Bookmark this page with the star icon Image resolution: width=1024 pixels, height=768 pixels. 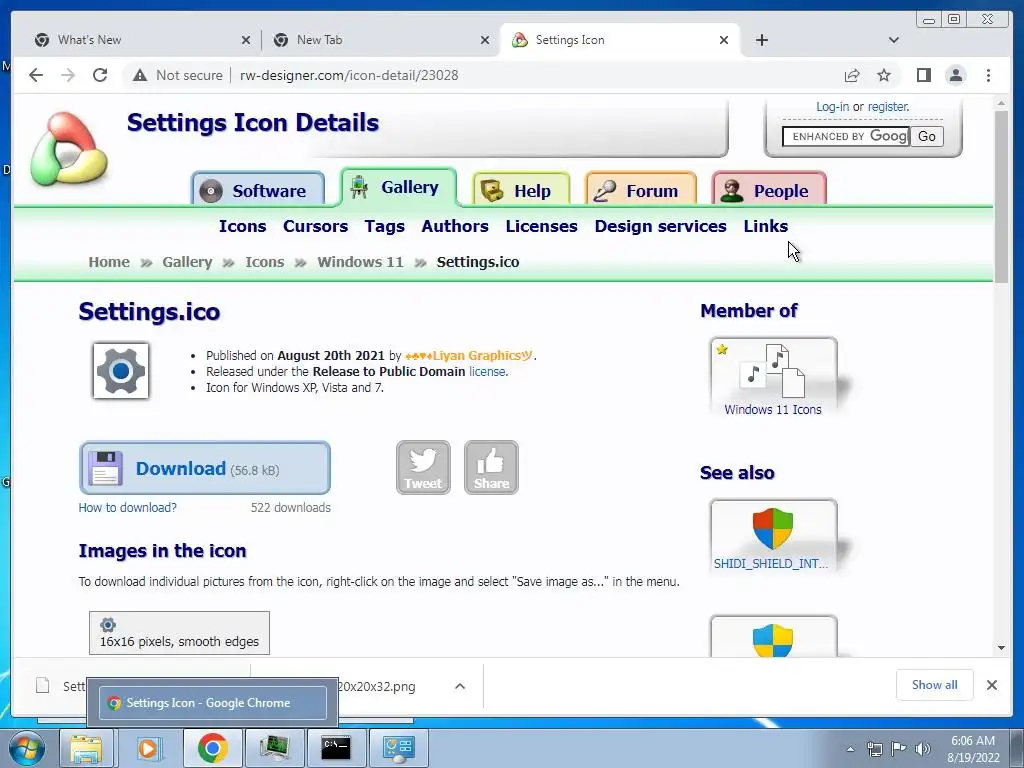[x=884, y=75]
